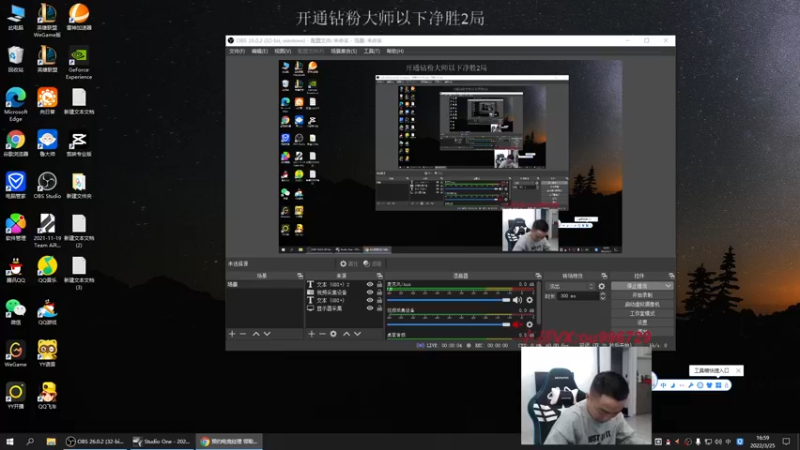Select the GeForce Experience desktop icon
The image size is (800, 450).
click(79, 63)
